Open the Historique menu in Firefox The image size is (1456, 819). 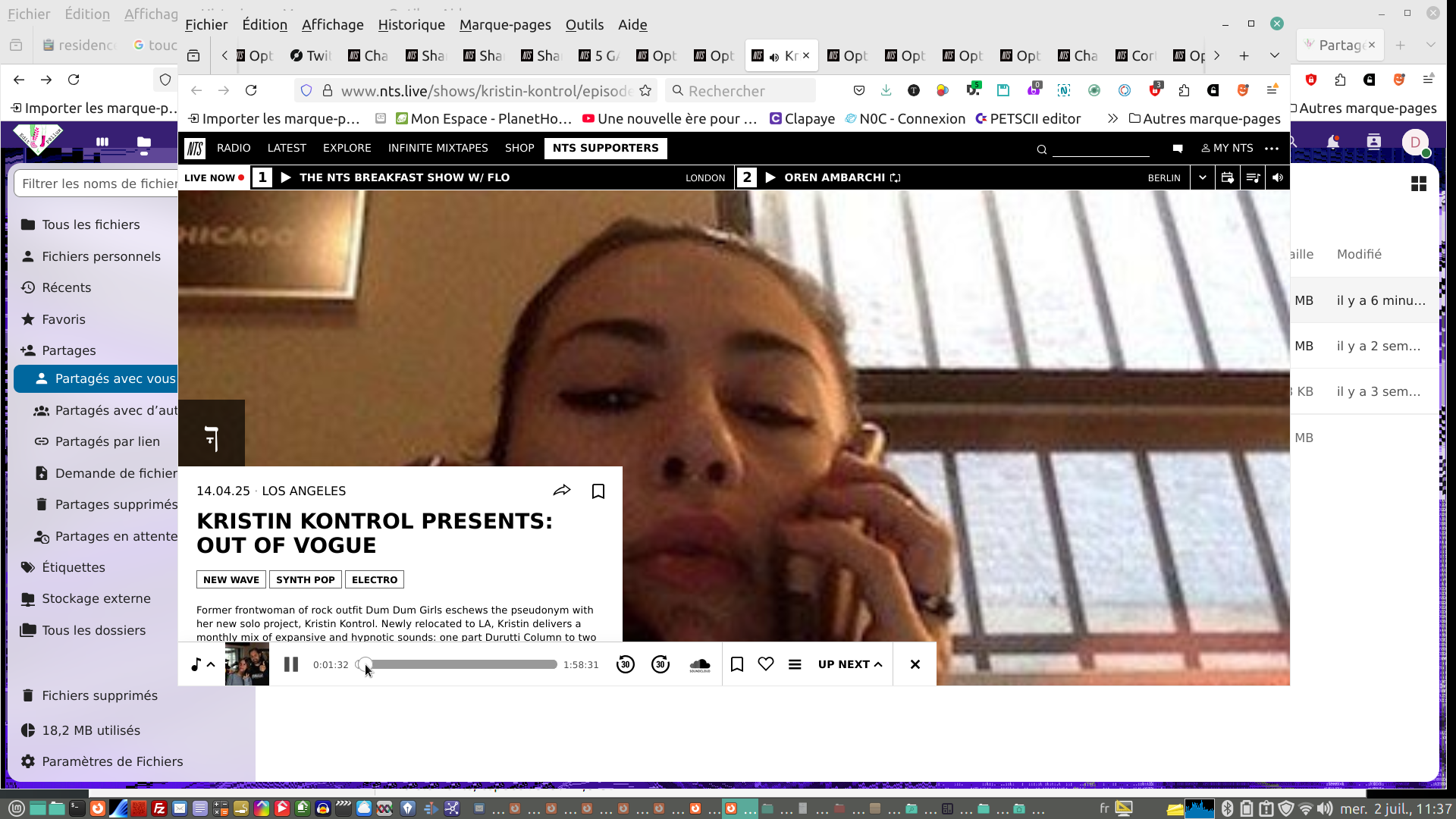point(411,25)
